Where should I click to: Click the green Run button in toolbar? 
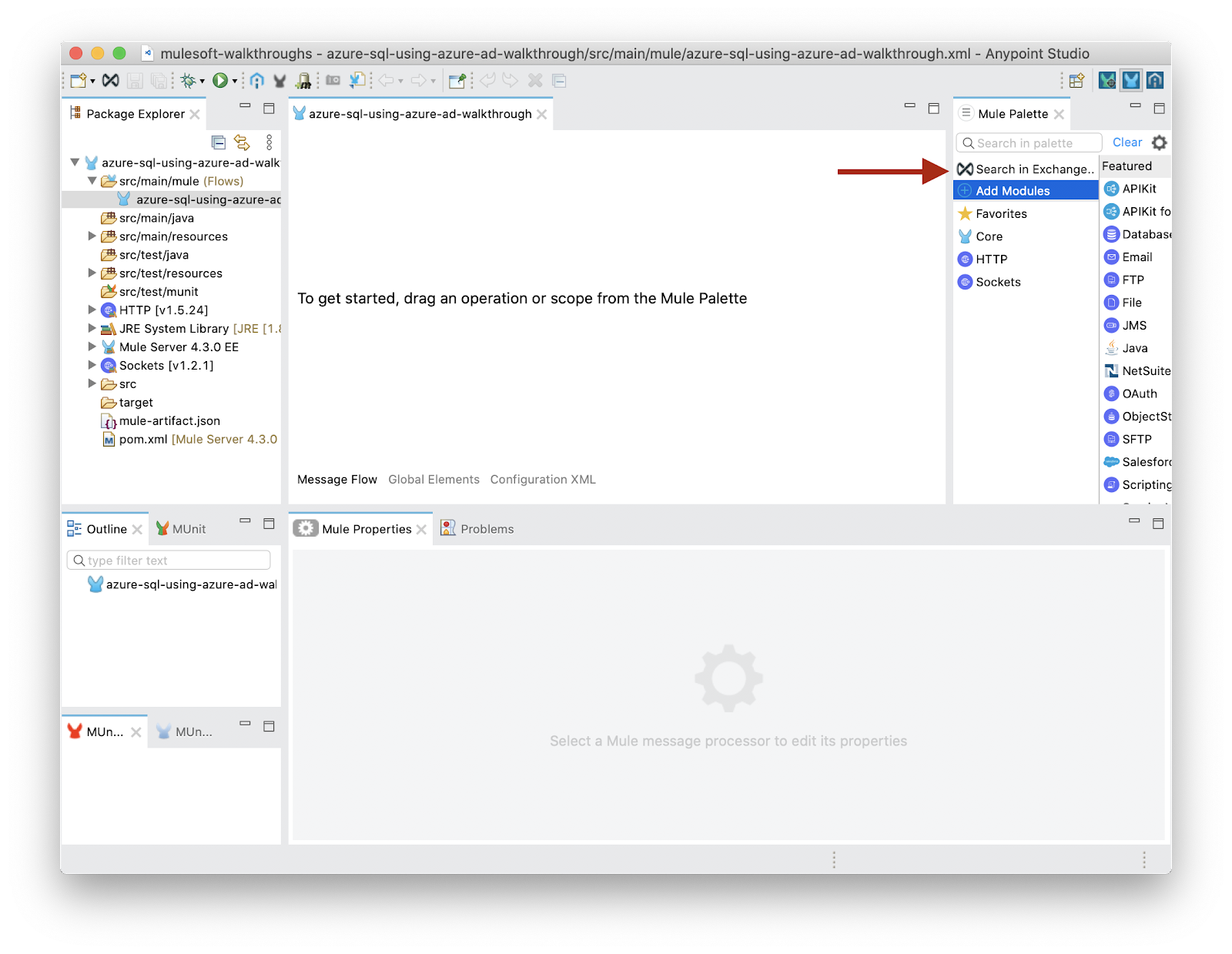220,80
